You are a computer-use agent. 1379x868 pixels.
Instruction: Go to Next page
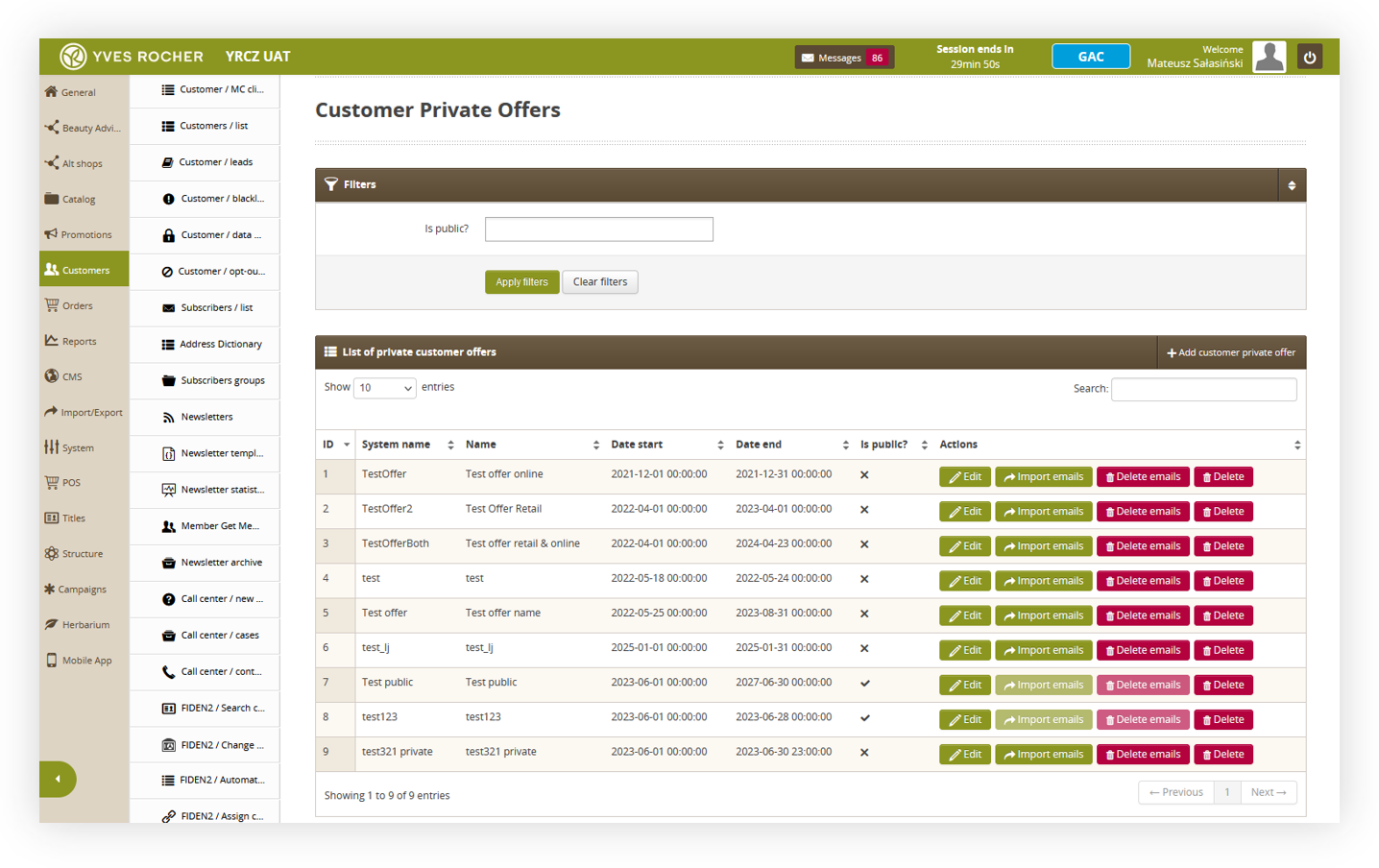[1269, 792]
